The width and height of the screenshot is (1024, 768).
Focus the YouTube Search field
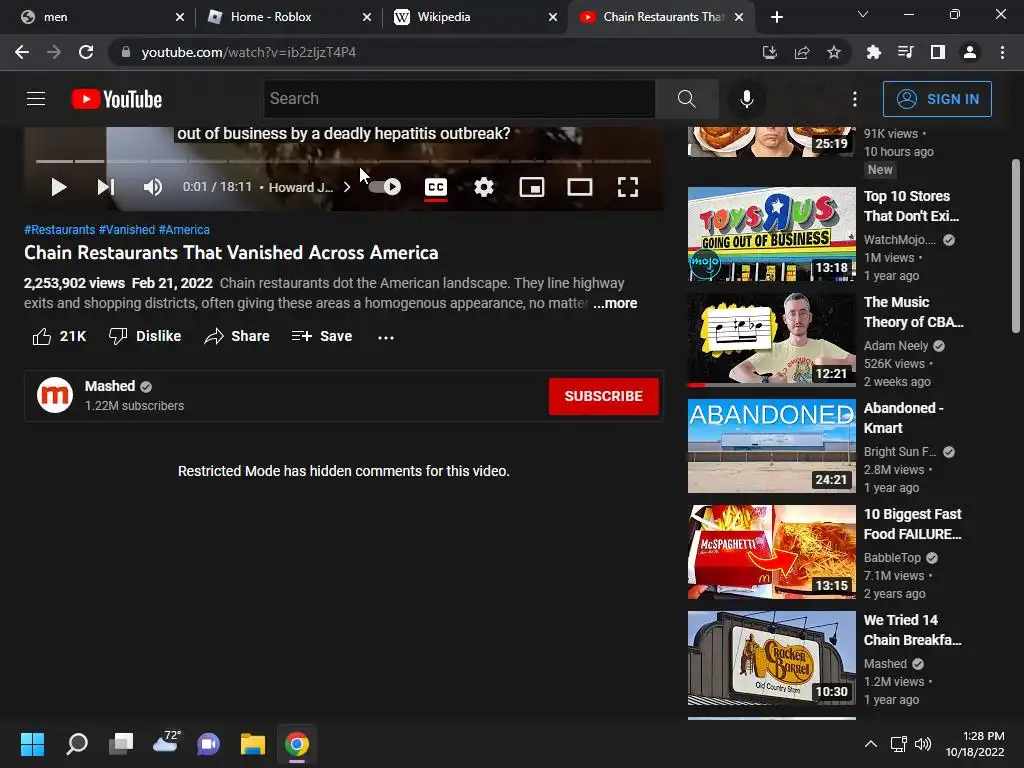[x=460, y=99]
